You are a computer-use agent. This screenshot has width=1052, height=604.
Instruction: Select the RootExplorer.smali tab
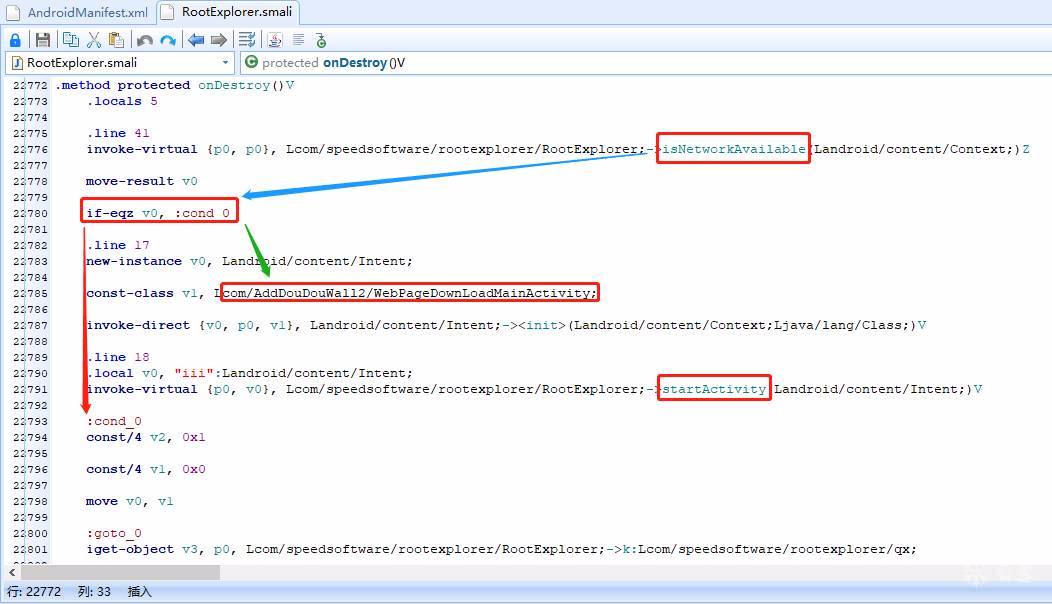pyautogui.click(x=228, y=13)
